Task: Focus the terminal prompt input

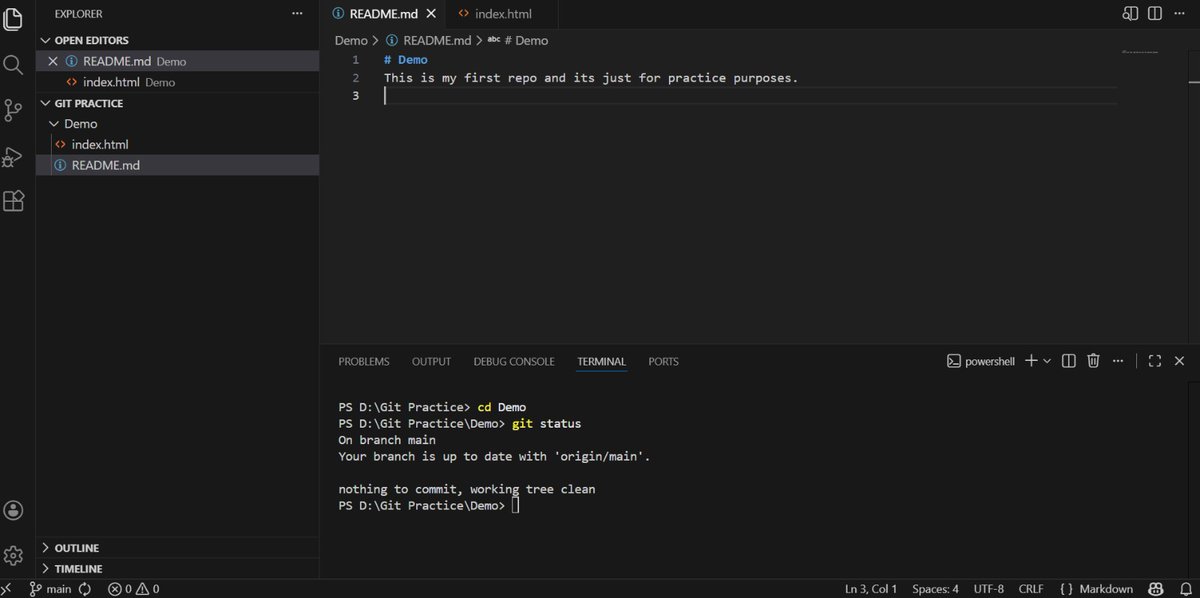Action: pyautogui.click(x=515, y=506)
